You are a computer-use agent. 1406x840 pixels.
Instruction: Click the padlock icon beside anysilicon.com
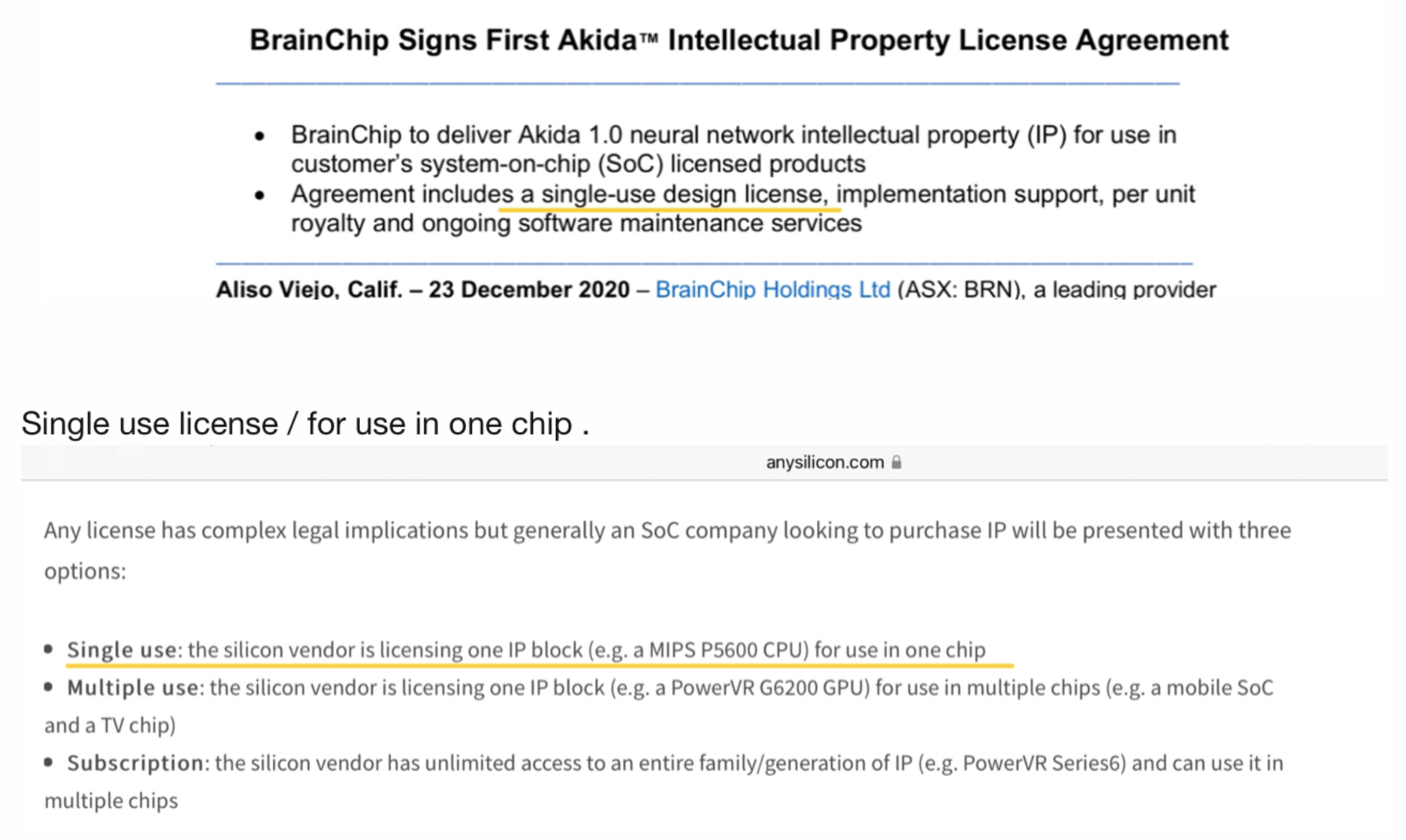(x=896, y=462)
